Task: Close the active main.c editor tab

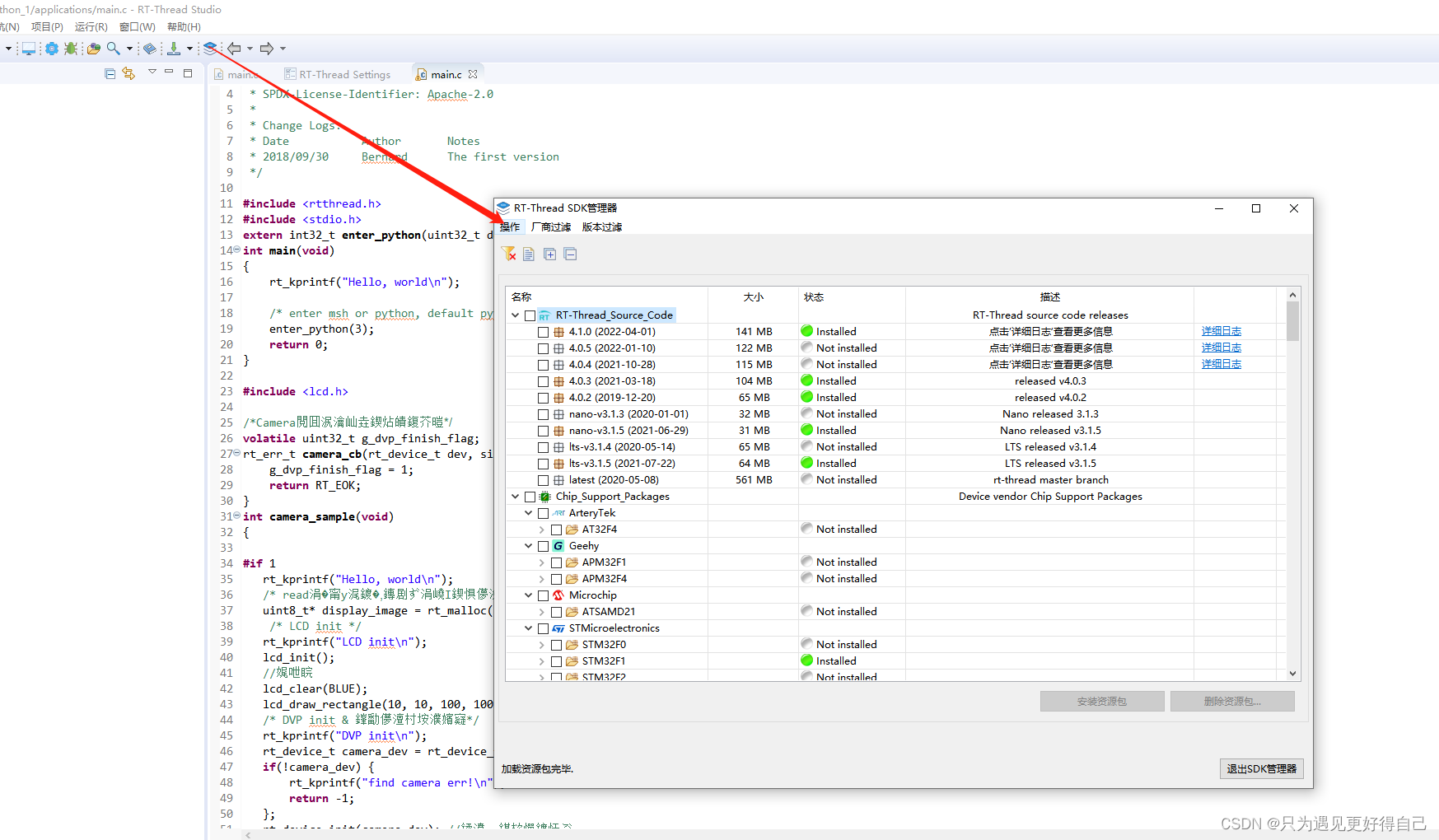Action: tap(473, 74)
